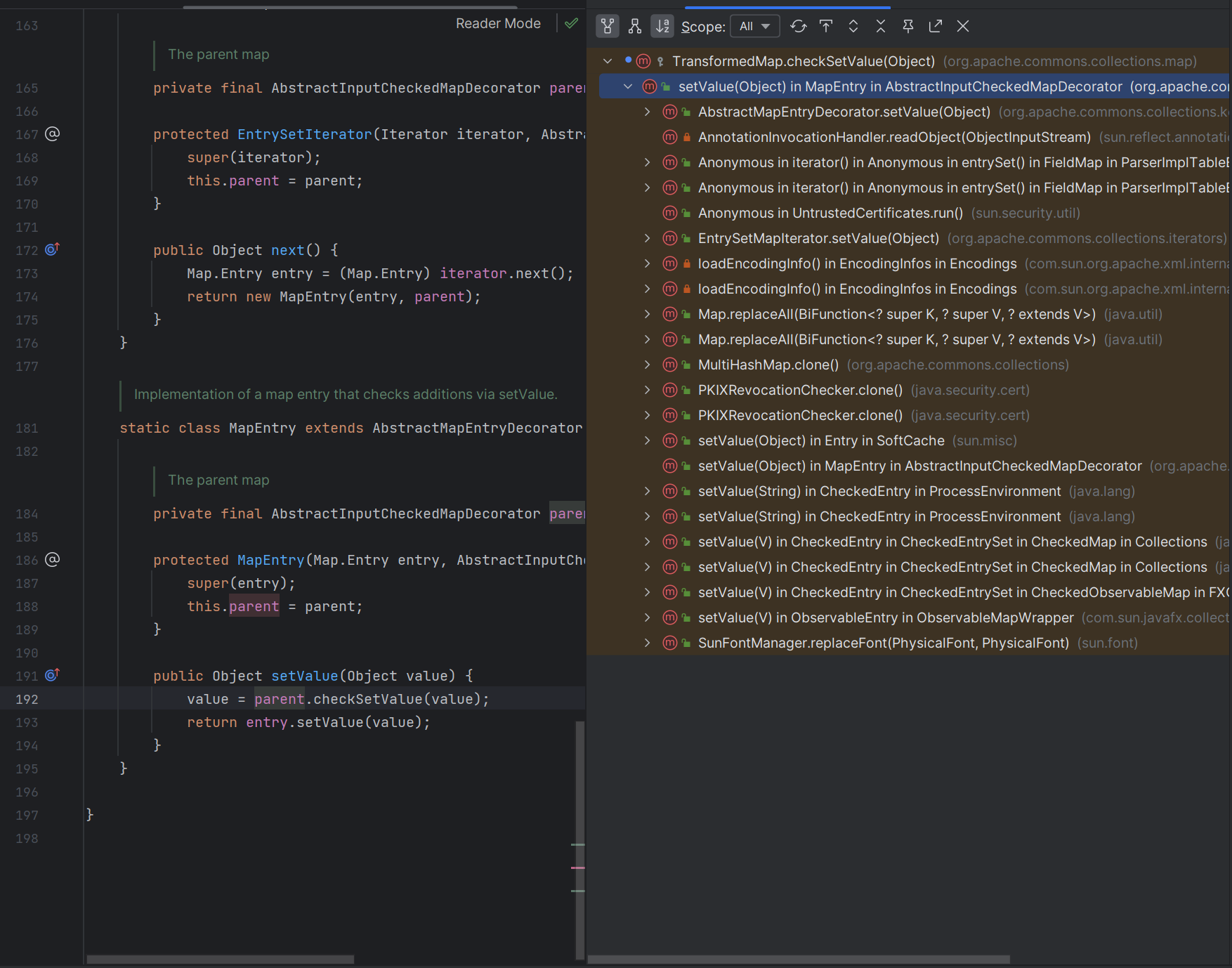The image size is (1232, 968).
Task: Collapse all hierarchy nodes
Action: [881, 26]
